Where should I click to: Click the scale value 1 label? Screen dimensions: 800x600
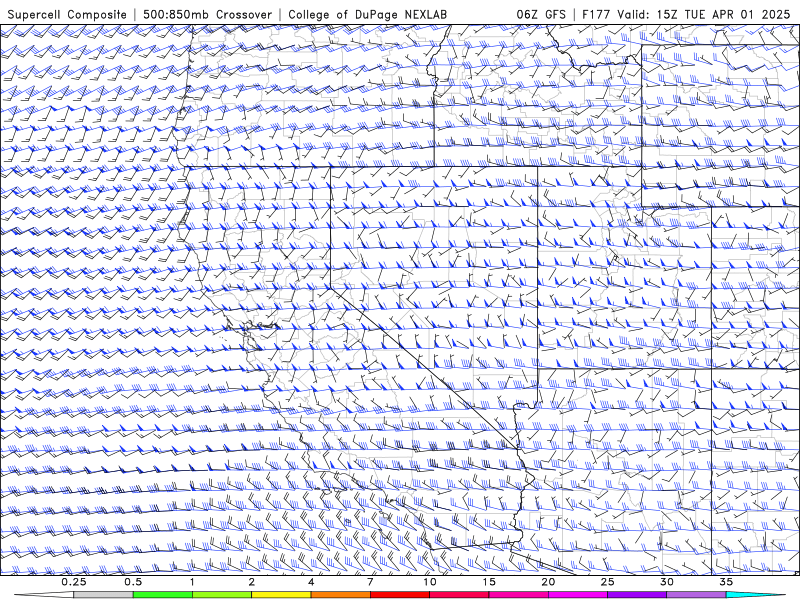pyautogui.click(x=192, y=582)
